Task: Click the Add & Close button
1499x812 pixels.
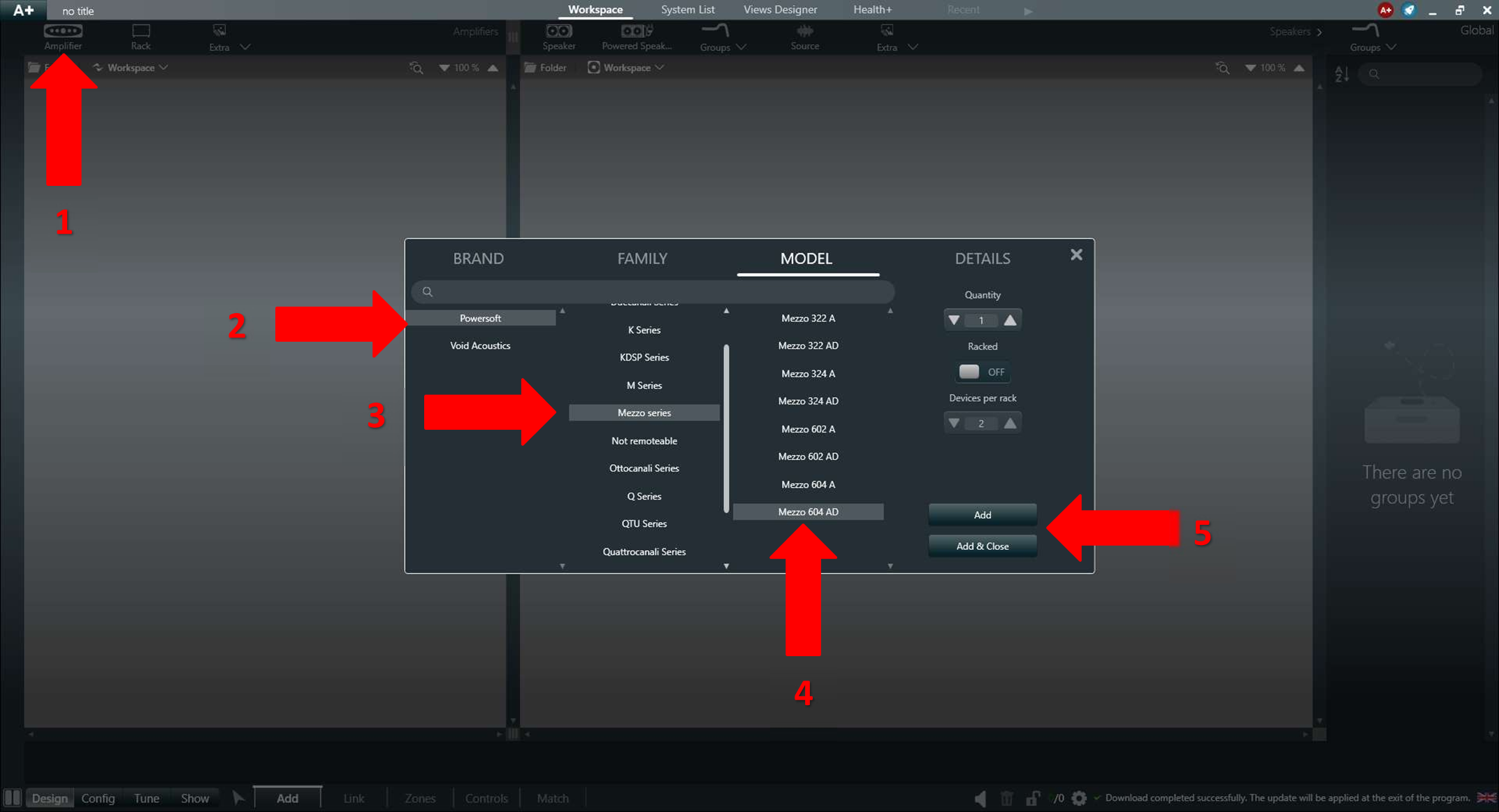Action: pos(982,546)
